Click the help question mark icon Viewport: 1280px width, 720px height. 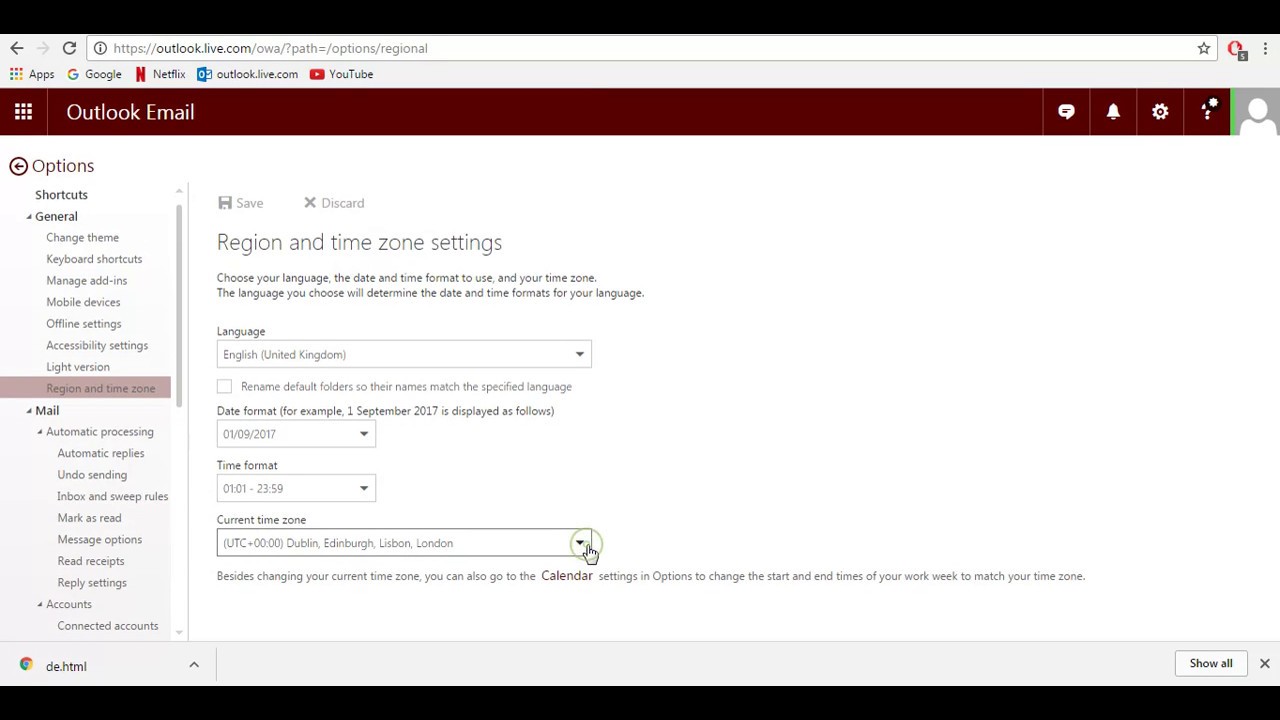click(1208, 111)
